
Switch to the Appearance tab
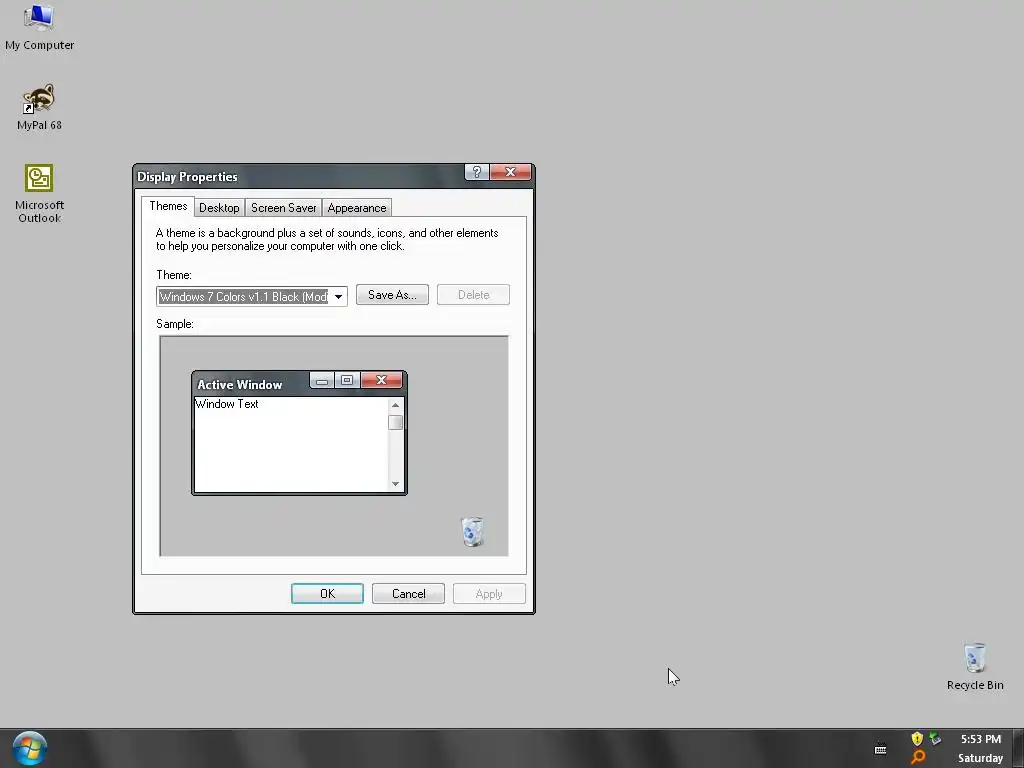pyautogui.click(x=357, y=208)
